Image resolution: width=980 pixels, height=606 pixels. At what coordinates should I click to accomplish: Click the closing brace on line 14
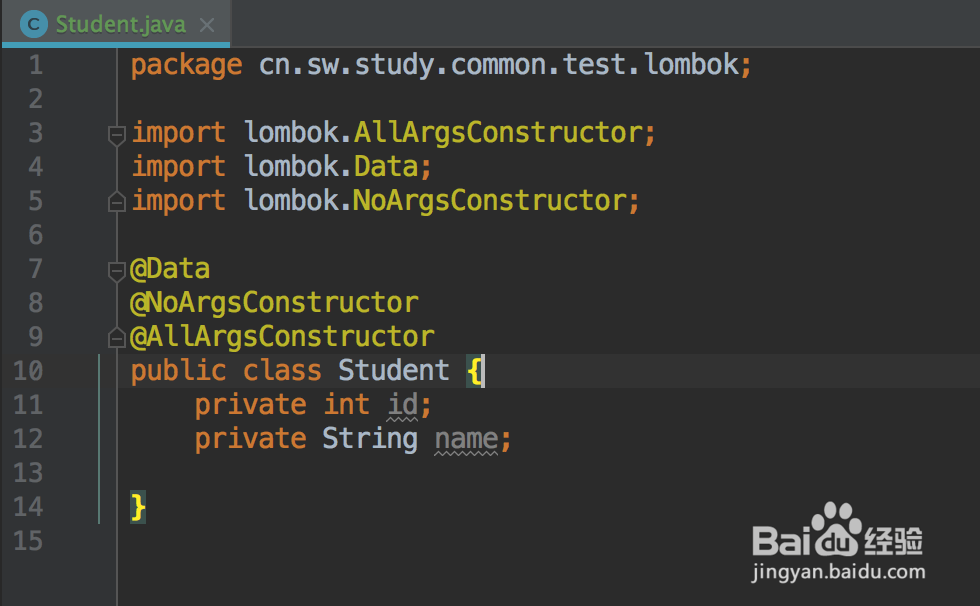click(x=138, y=507)
